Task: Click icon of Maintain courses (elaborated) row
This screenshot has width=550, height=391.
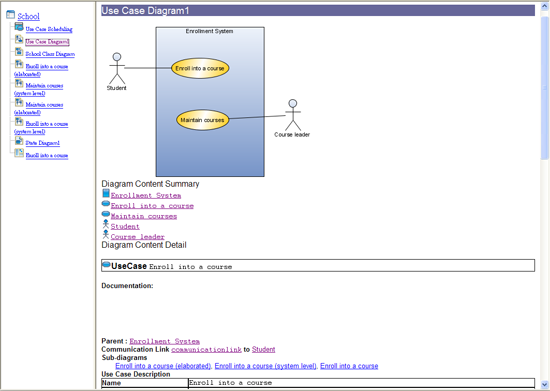Action: click(x=19, y=102)
